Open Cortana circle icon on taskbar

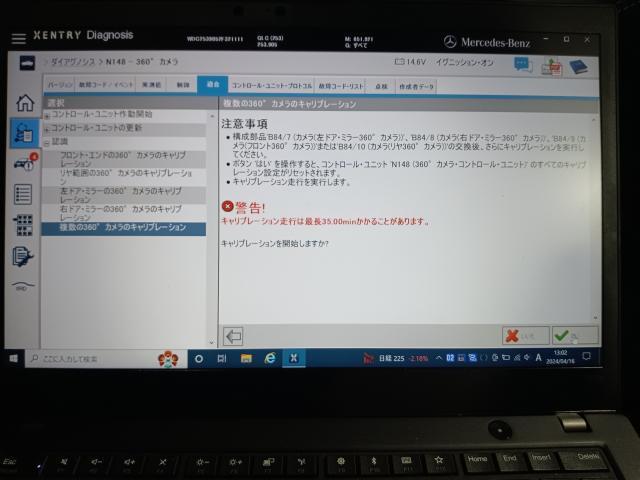pos(199,359)
